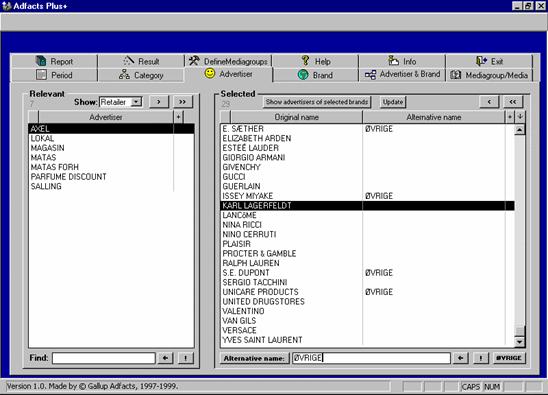The height and width of the screenshot is (395, 548).
Task: Move all advertisers right with >> button
Action: 182,102
